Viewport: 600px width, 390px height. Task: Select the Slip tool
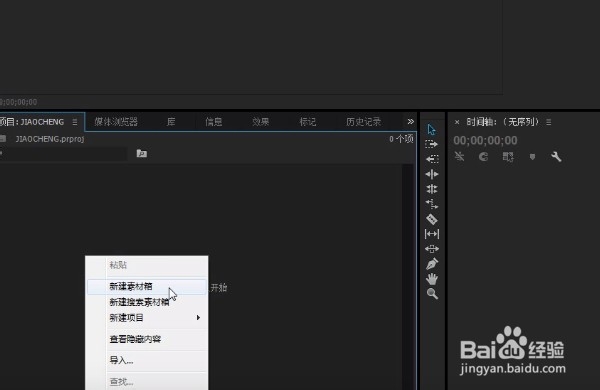pos(432,234)
